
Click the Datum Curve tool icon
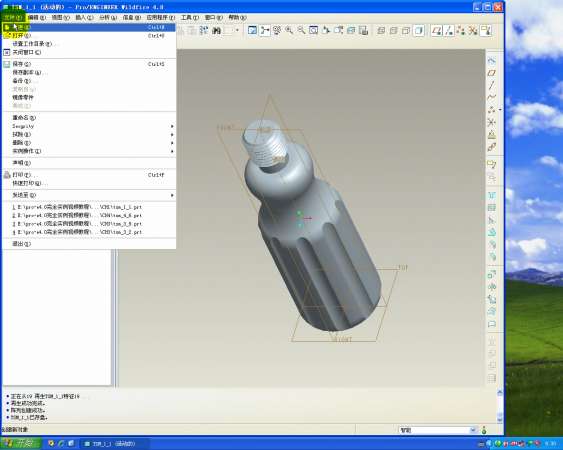coord(492,97)
